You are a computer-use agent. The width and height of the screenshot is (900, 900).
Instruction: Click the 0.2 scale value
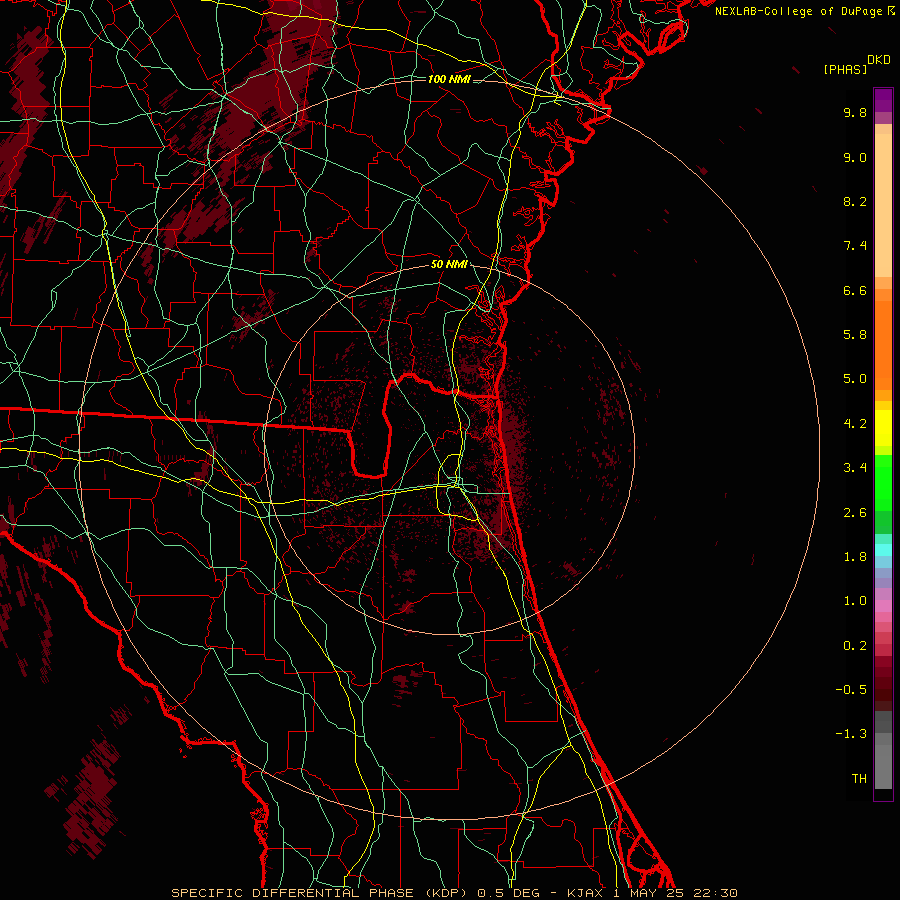tap(855, 646)
